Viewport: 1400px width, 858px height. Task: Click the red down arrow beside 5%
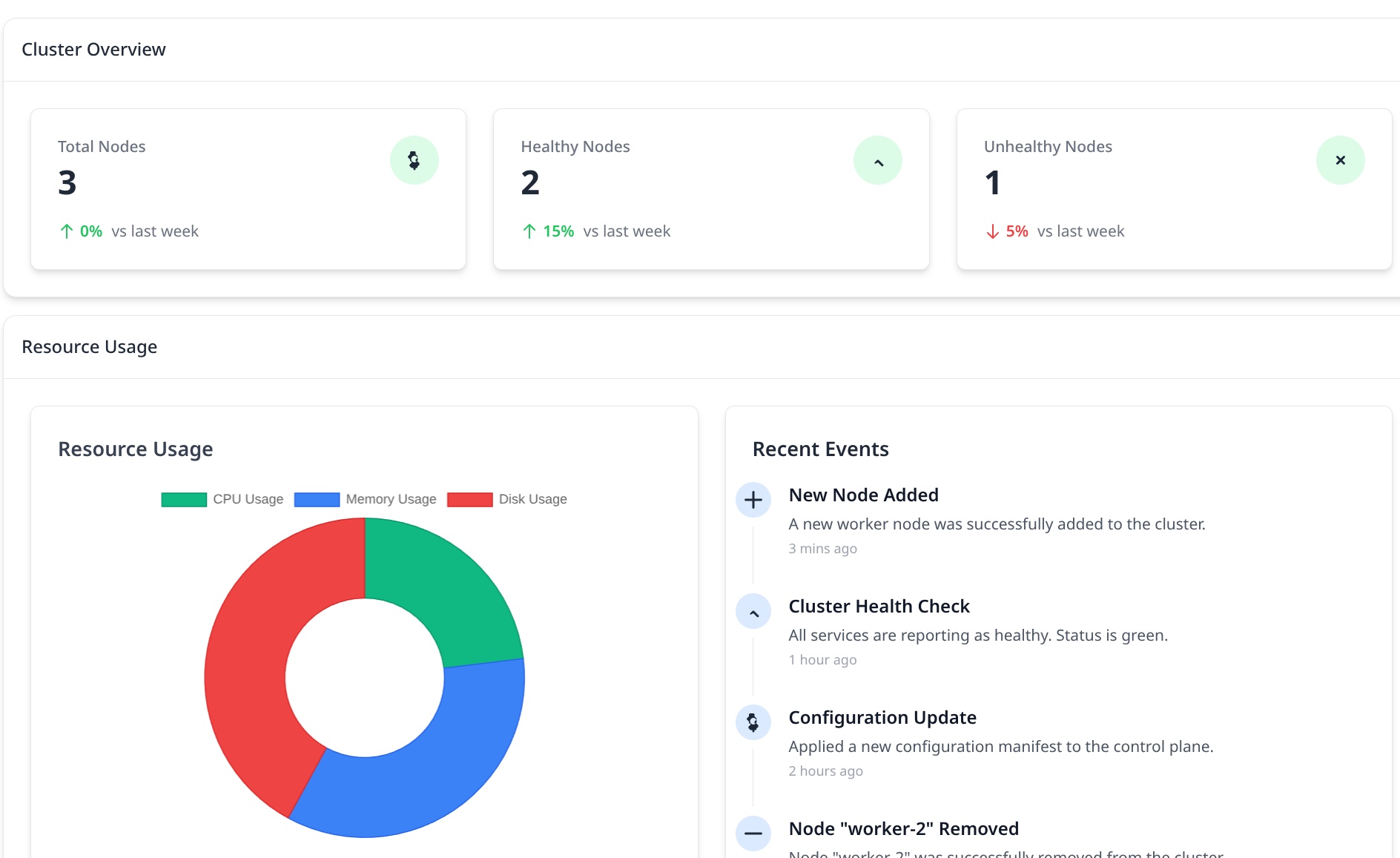(x=992, y=231)
